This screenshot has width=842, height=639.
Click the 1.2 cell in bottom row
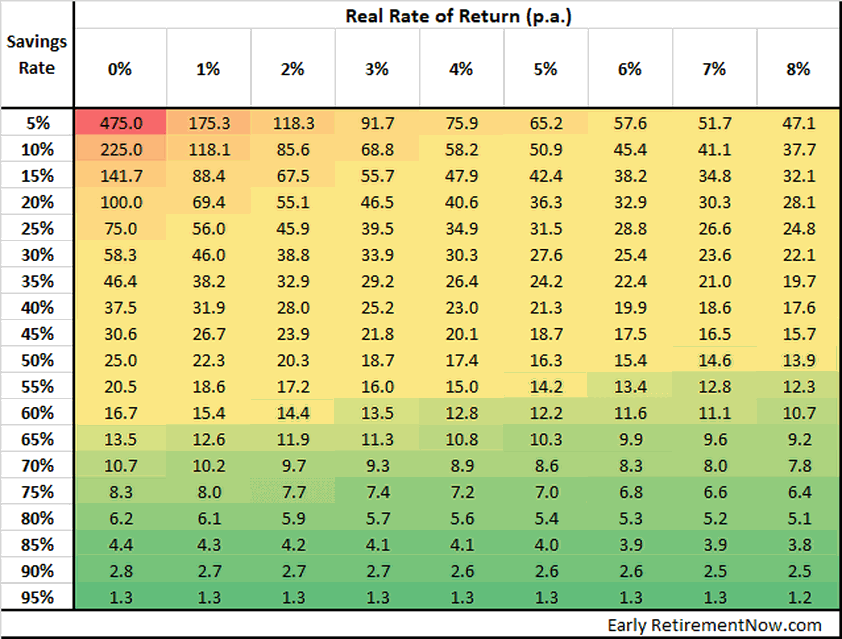point(798,598)
